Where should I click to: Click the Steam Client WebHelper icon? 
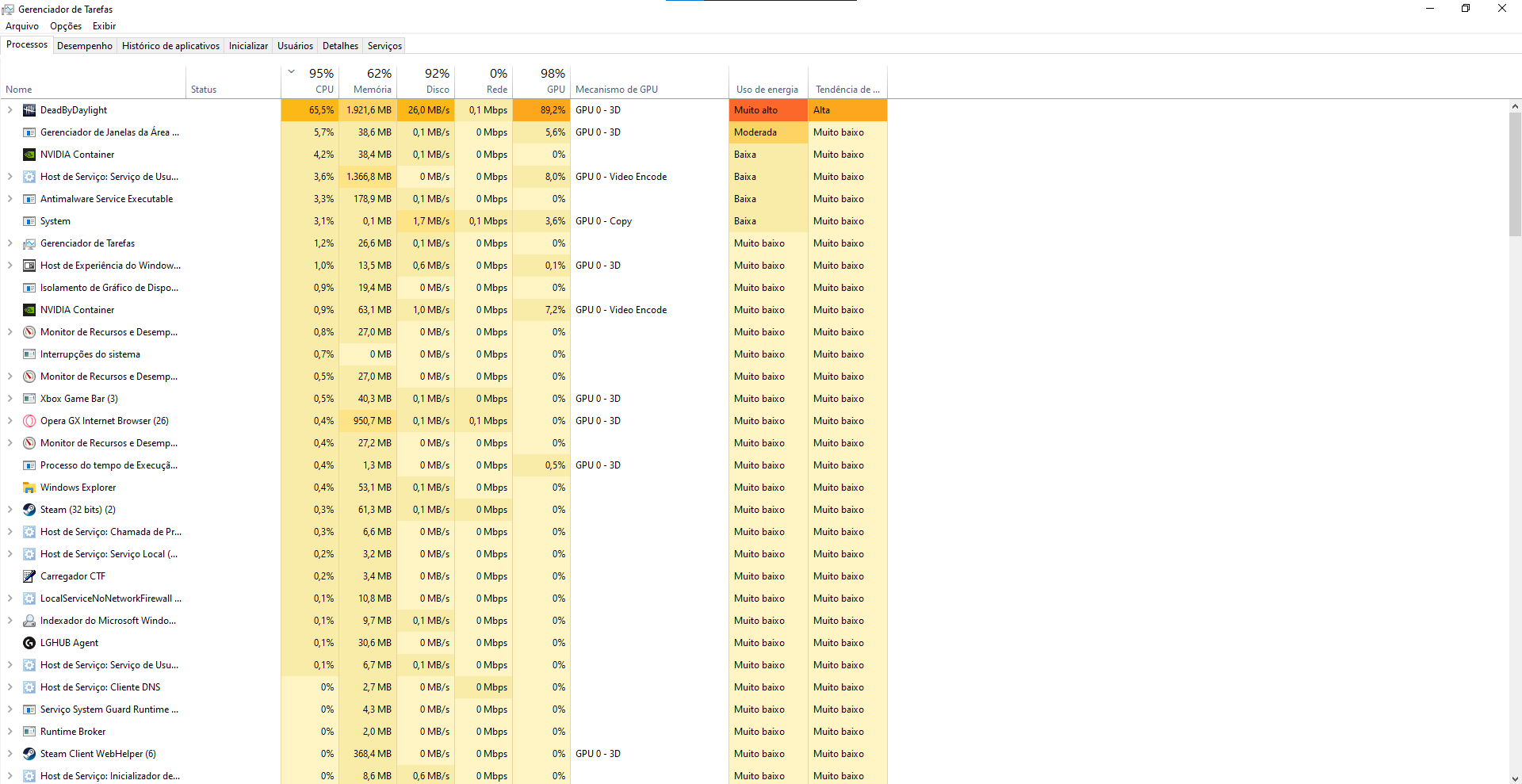click(x=29, y=754)
